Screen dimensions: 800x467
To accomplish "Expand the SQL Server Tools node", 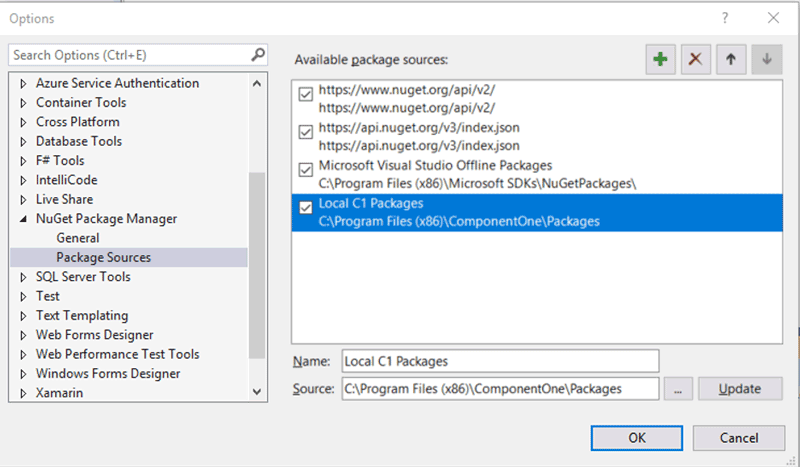I will 23,277.
